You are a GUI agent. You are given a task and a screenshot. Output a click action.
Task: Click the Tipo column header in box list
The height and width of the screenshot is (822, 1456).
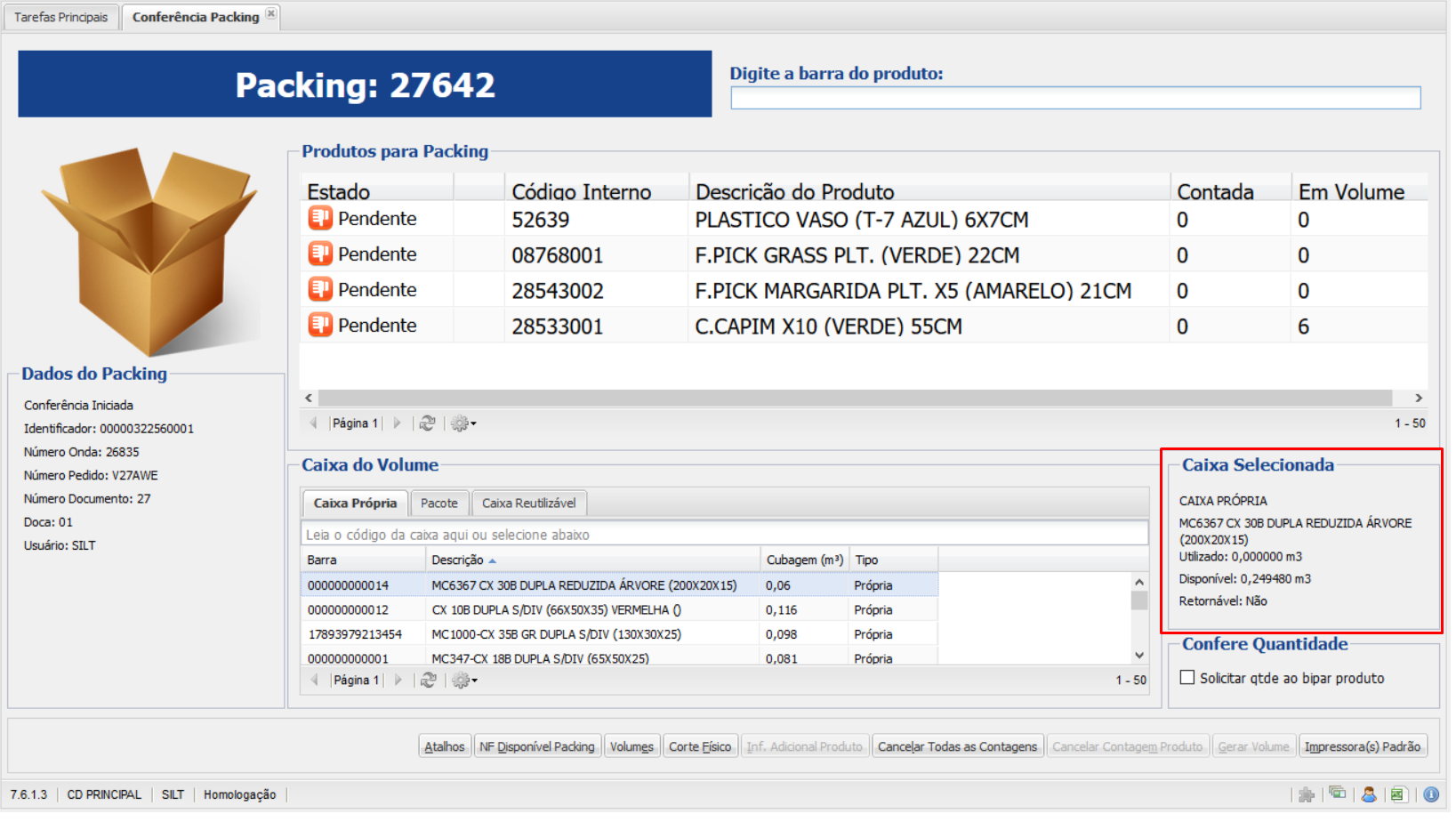pos(894,560)
